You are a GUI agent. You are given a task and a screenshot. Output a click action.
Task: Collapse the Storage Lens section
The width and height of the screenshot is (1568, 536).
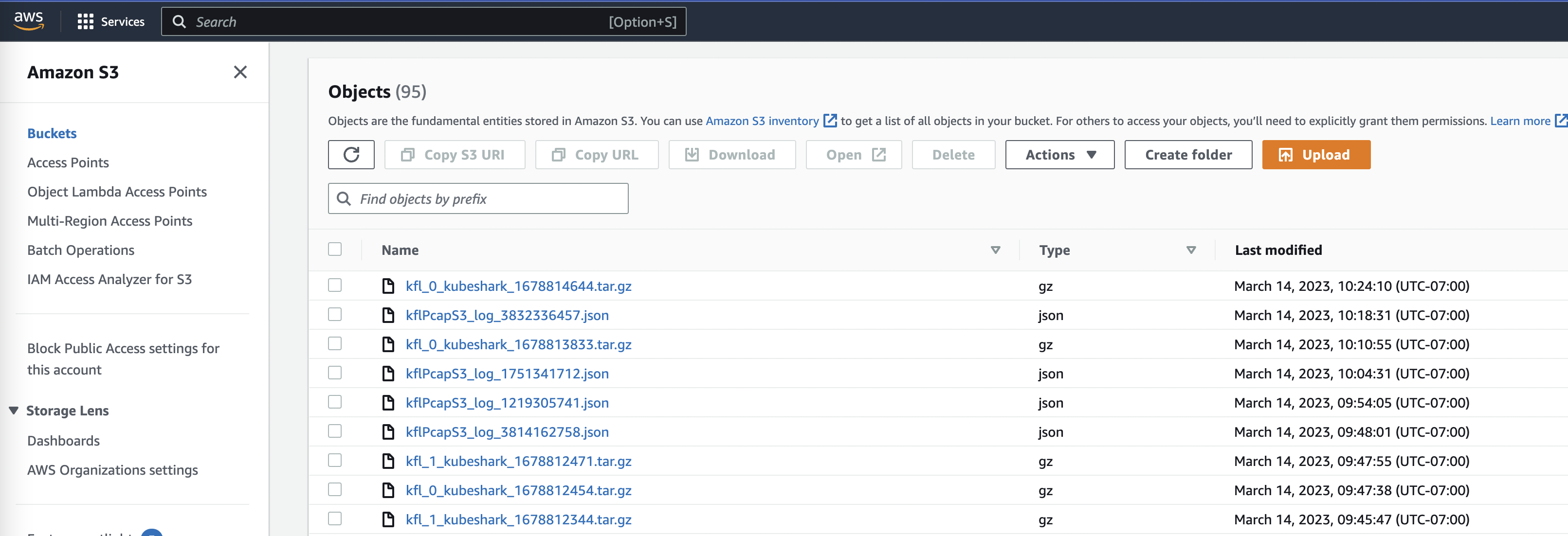point(14,411)
